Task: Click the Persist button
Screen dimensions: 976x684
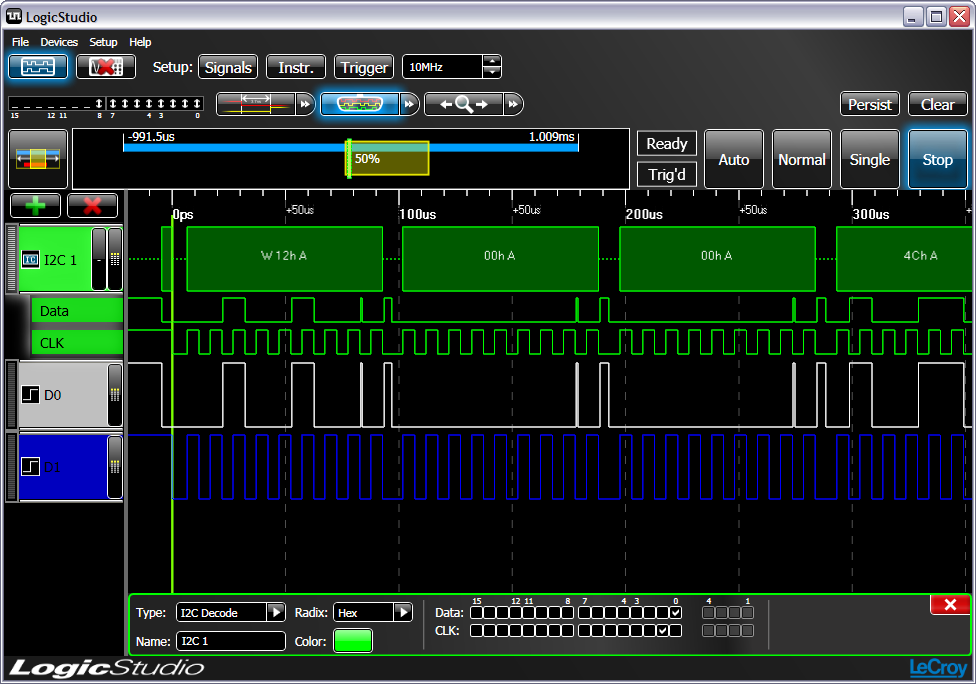Action: pos(870,104)
